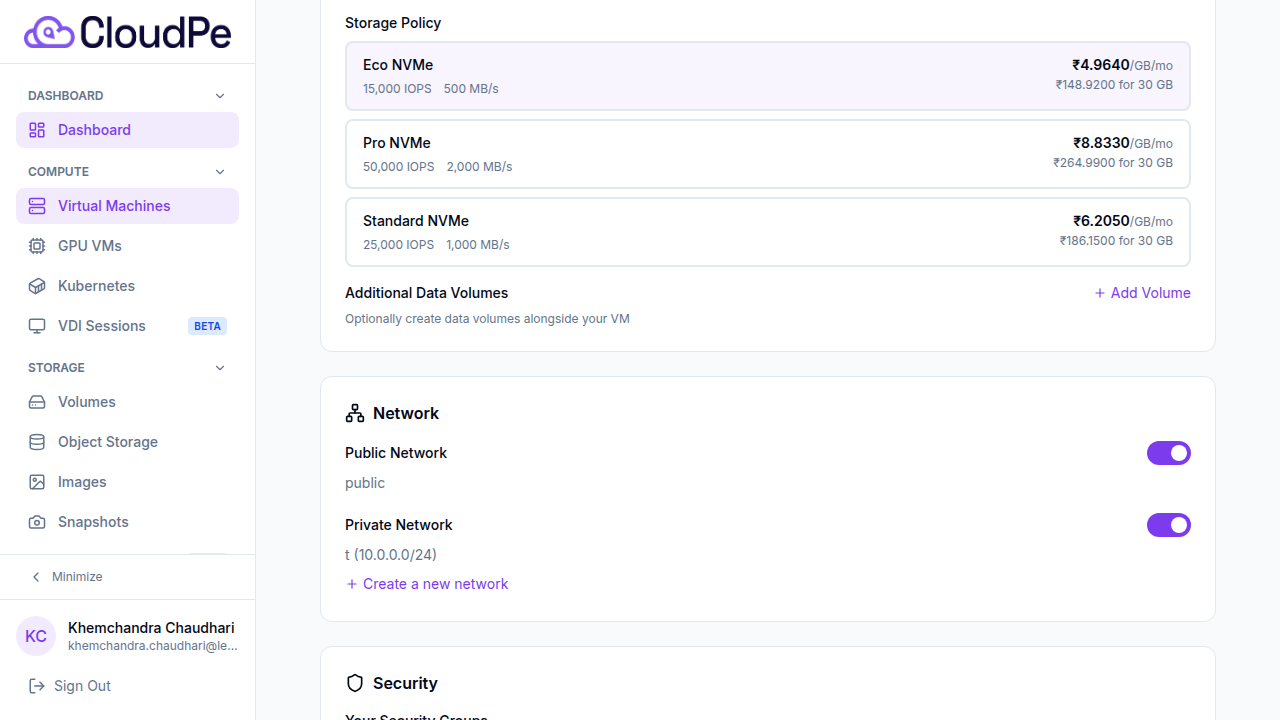This screenshot has width=1280, height=720.
Task: Click the ₹148.9200 for 30 GB text
Action: click(1114, 85)
